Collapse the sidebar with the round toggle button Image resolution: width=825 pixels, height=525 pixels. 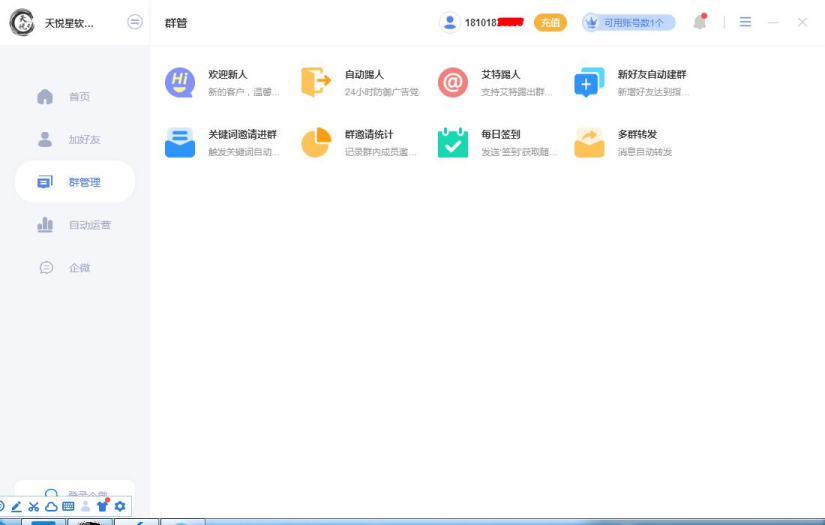[x=135, y=22]
